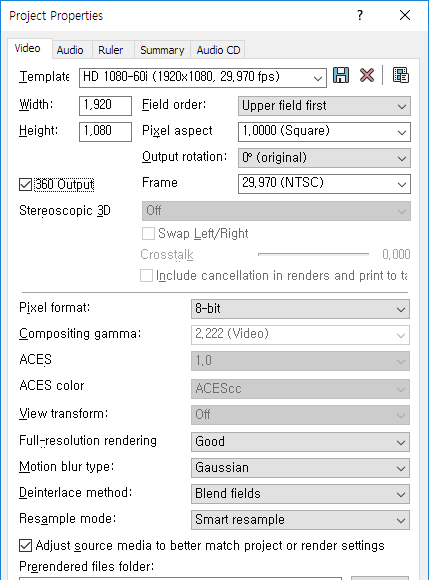Screen dimensions: 429x580
Task: Switch to the Audio tab
Action: tap(70, 50)
